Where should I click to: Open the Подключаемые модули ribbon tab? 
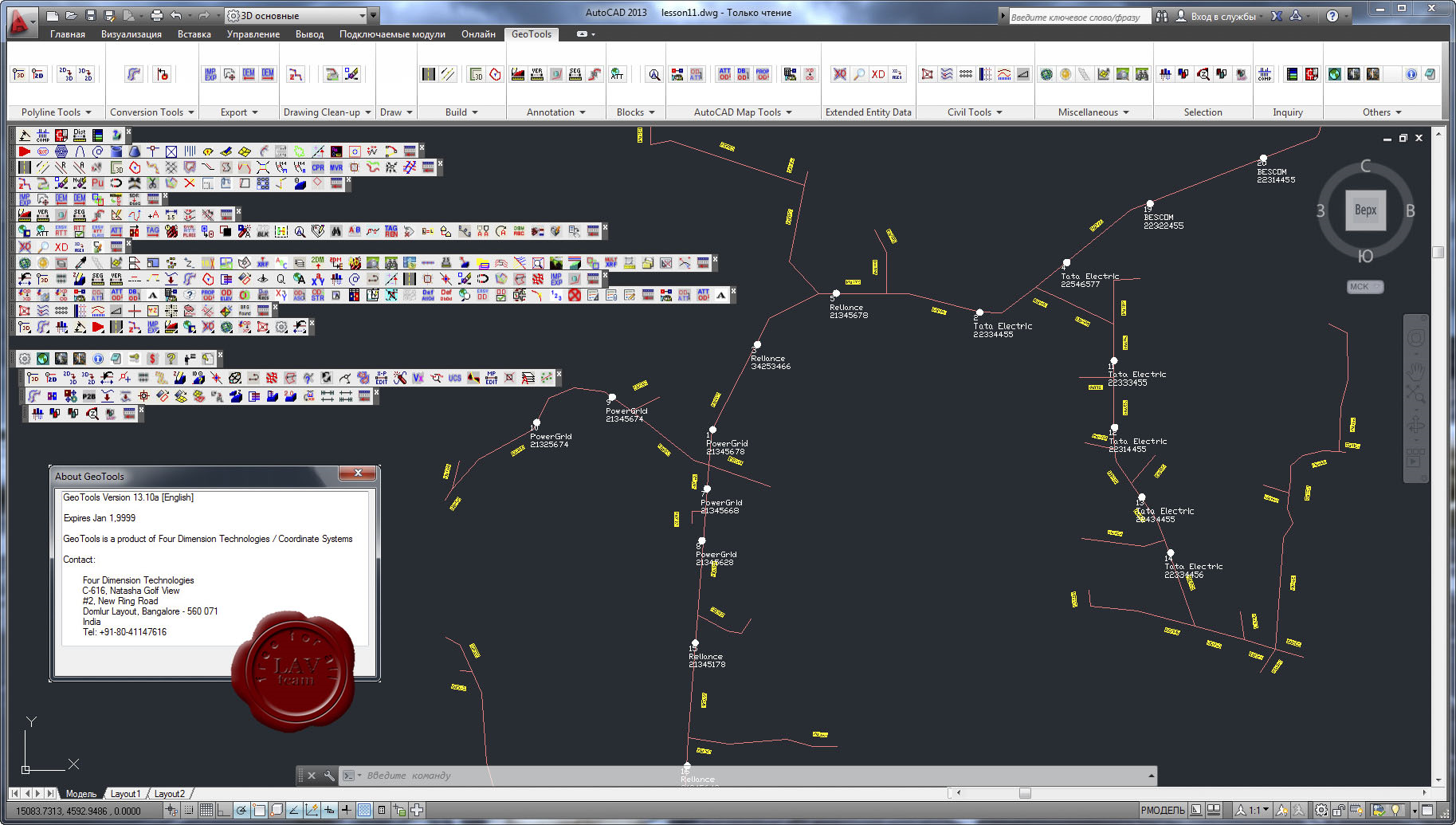392,34
